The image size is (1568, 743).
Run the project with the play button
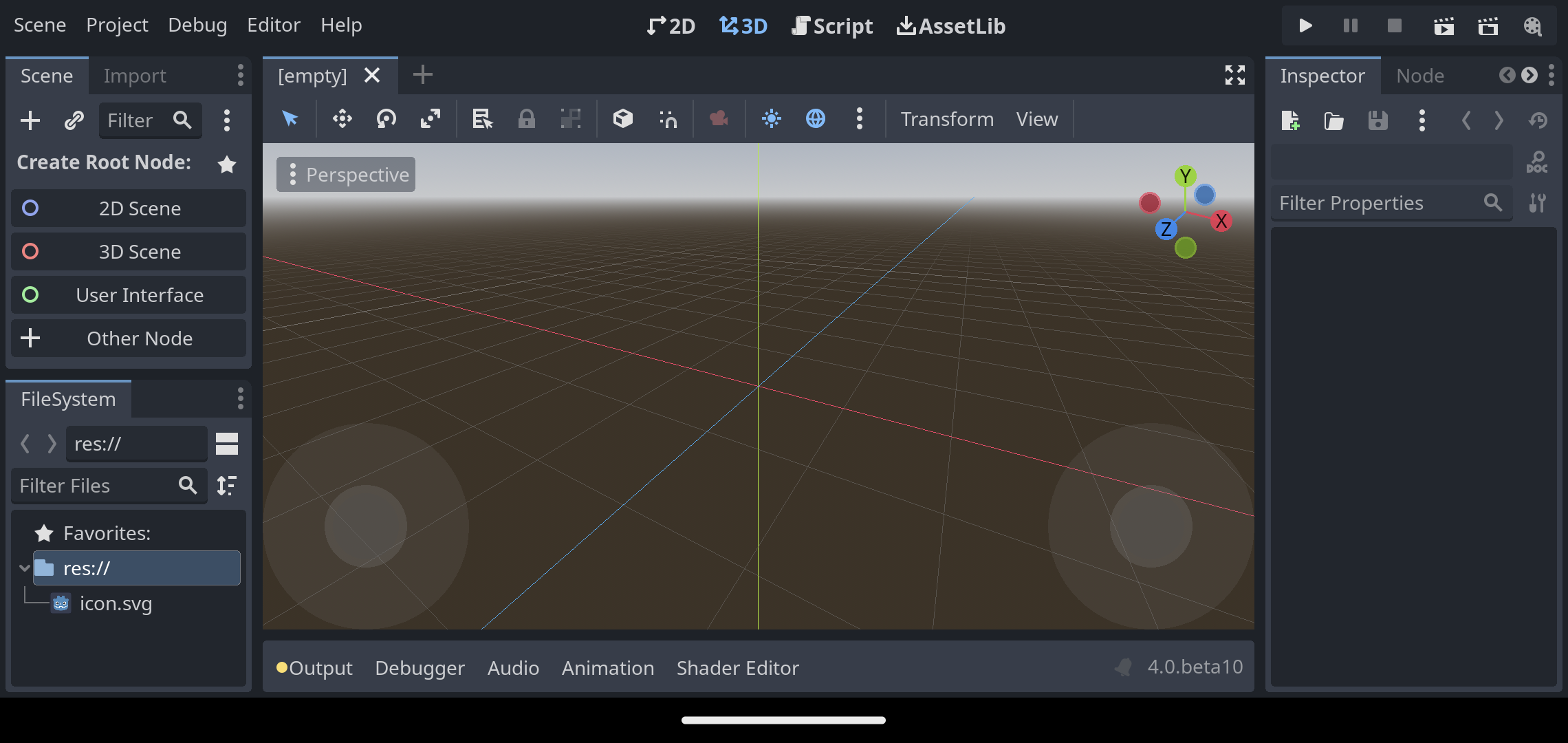click(x=1305, y=25)
